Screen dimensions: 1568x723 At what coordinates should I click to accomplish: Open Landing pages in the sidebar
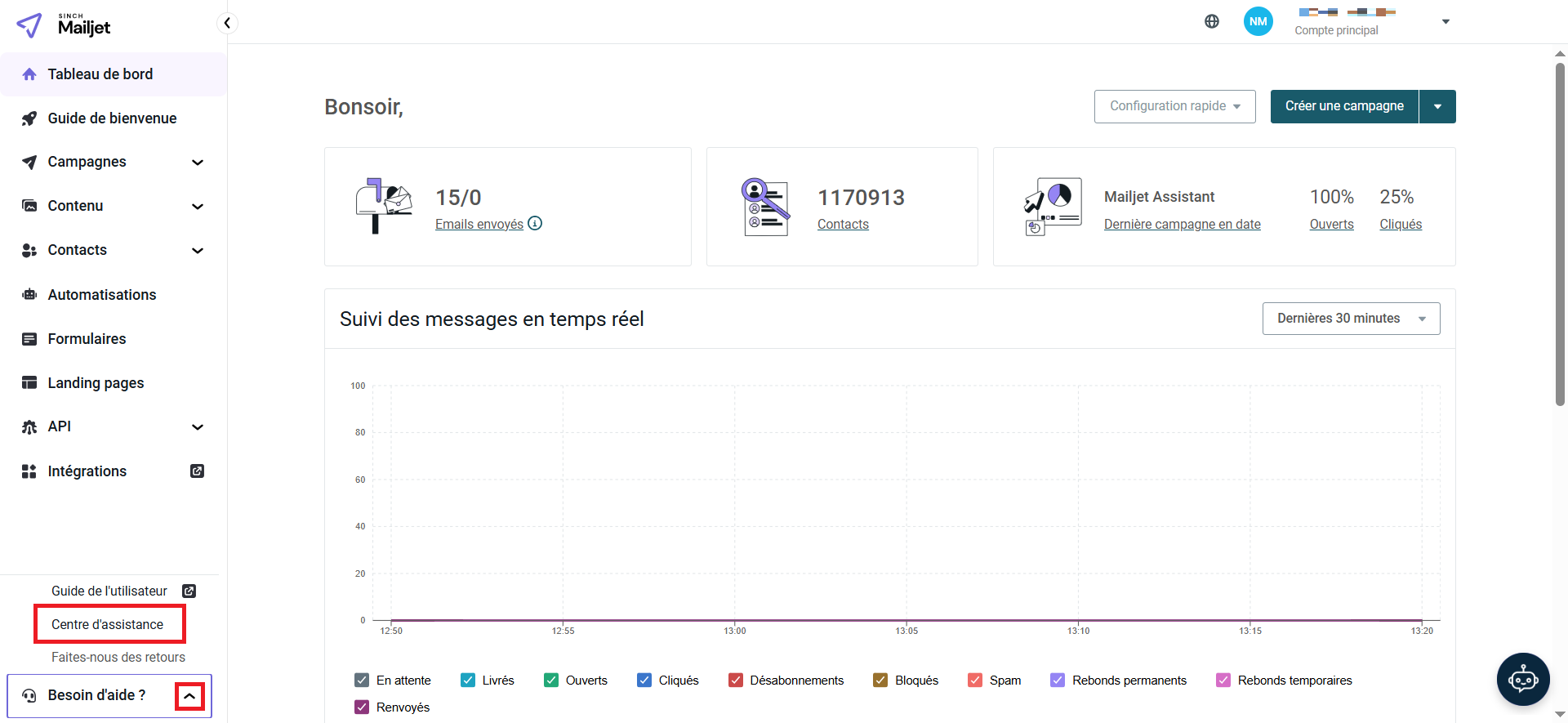114,382
